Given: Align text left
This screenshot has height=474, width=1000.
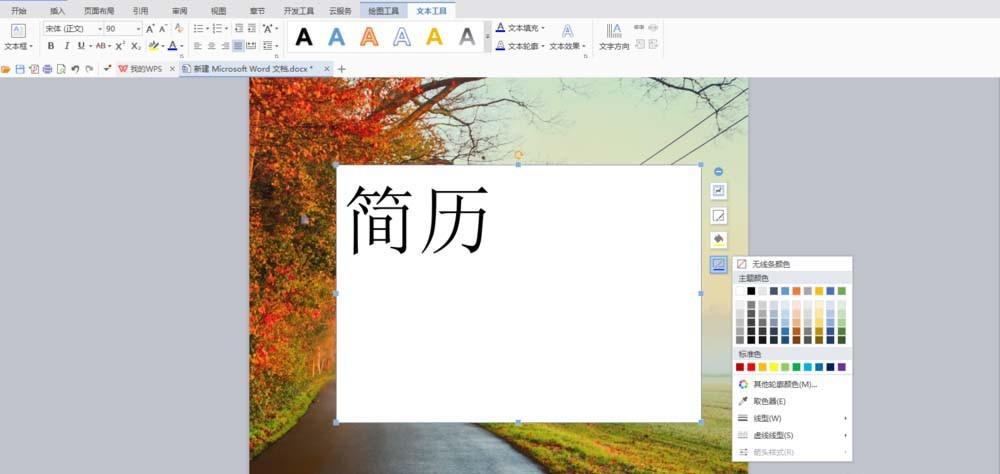Looking at the screenshot, I should 198,46.
